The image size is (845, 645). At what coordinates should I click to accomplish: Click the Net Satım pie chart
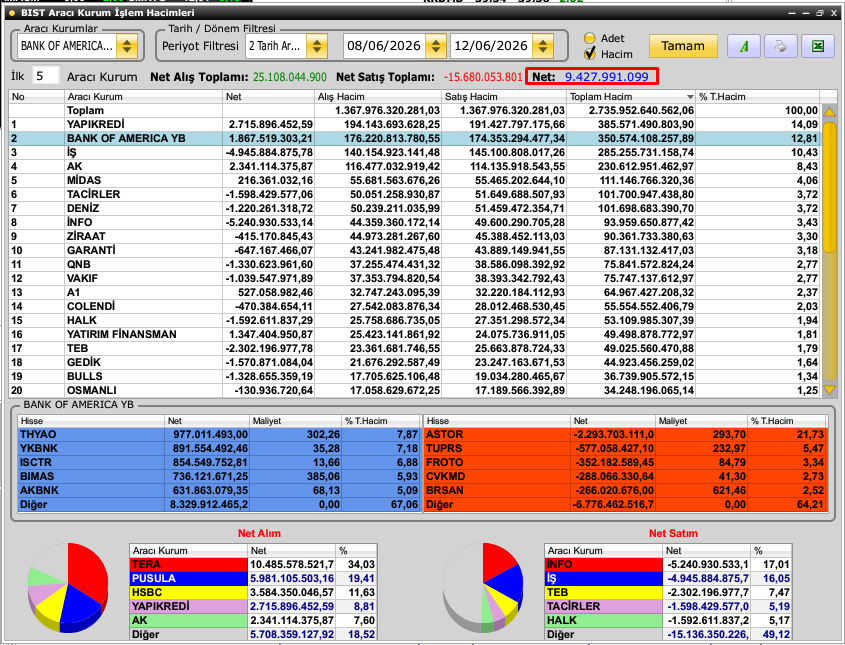483,587
